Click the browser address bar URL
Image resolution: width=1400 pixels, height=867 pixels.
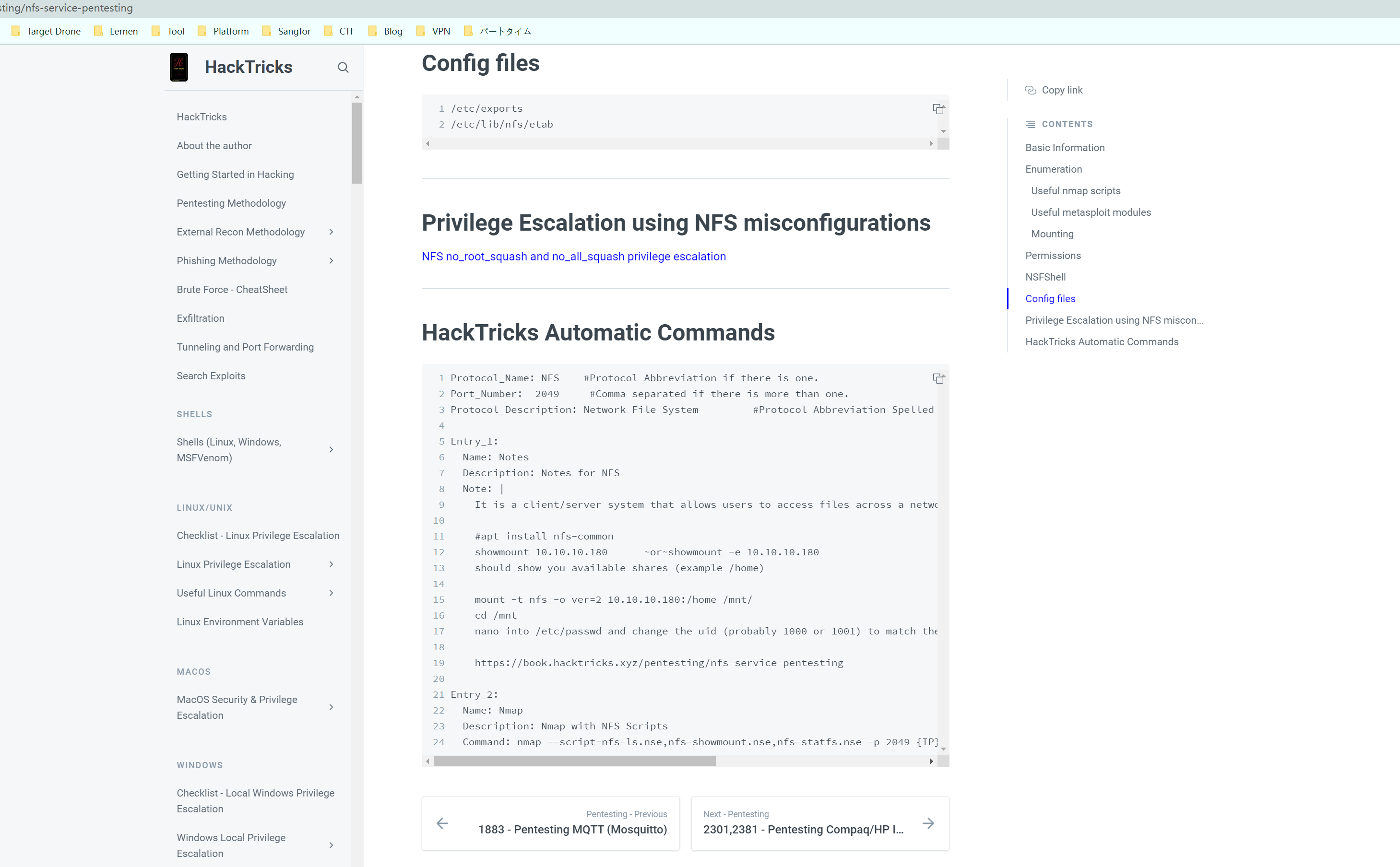pyautogui.click(x=67, y=8)
